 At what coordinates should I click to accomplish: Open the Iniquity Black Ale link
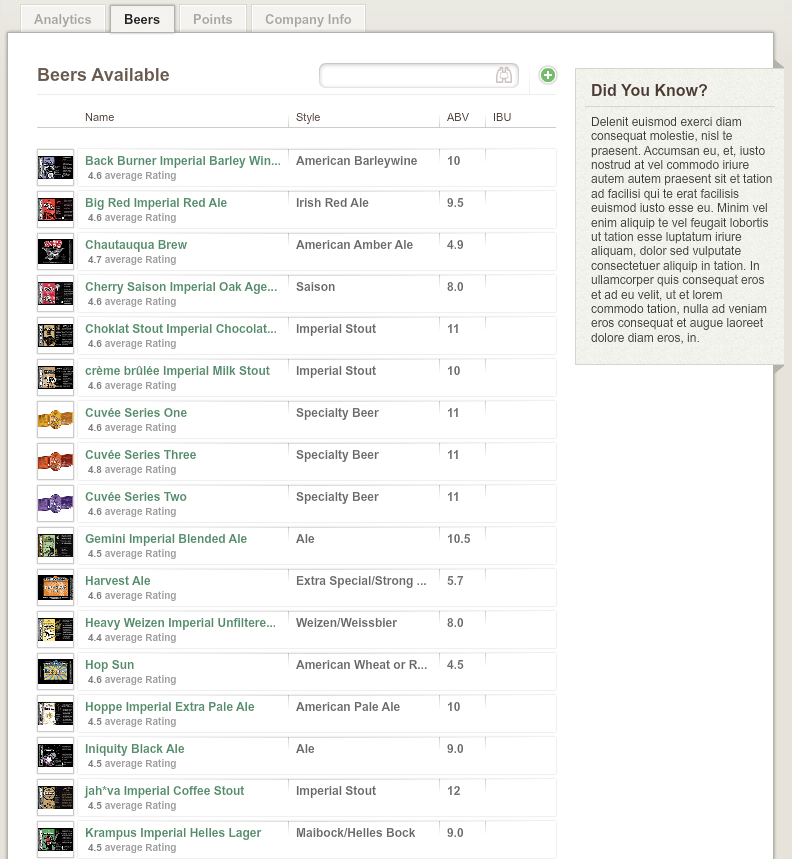[x=135, y=749]
